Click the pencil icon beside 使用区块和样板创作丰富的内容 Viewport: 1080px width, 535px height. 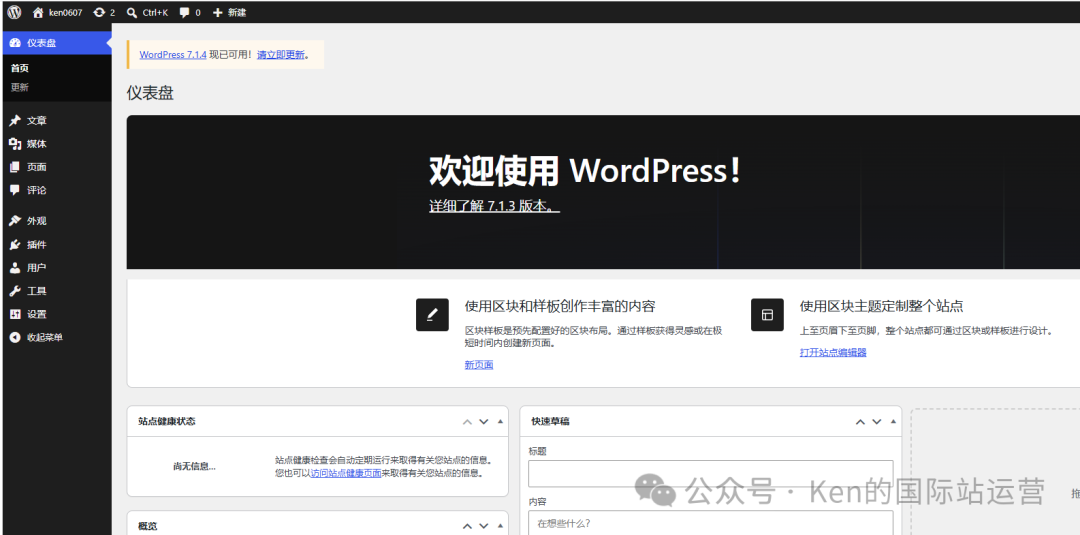coord(433,315)
